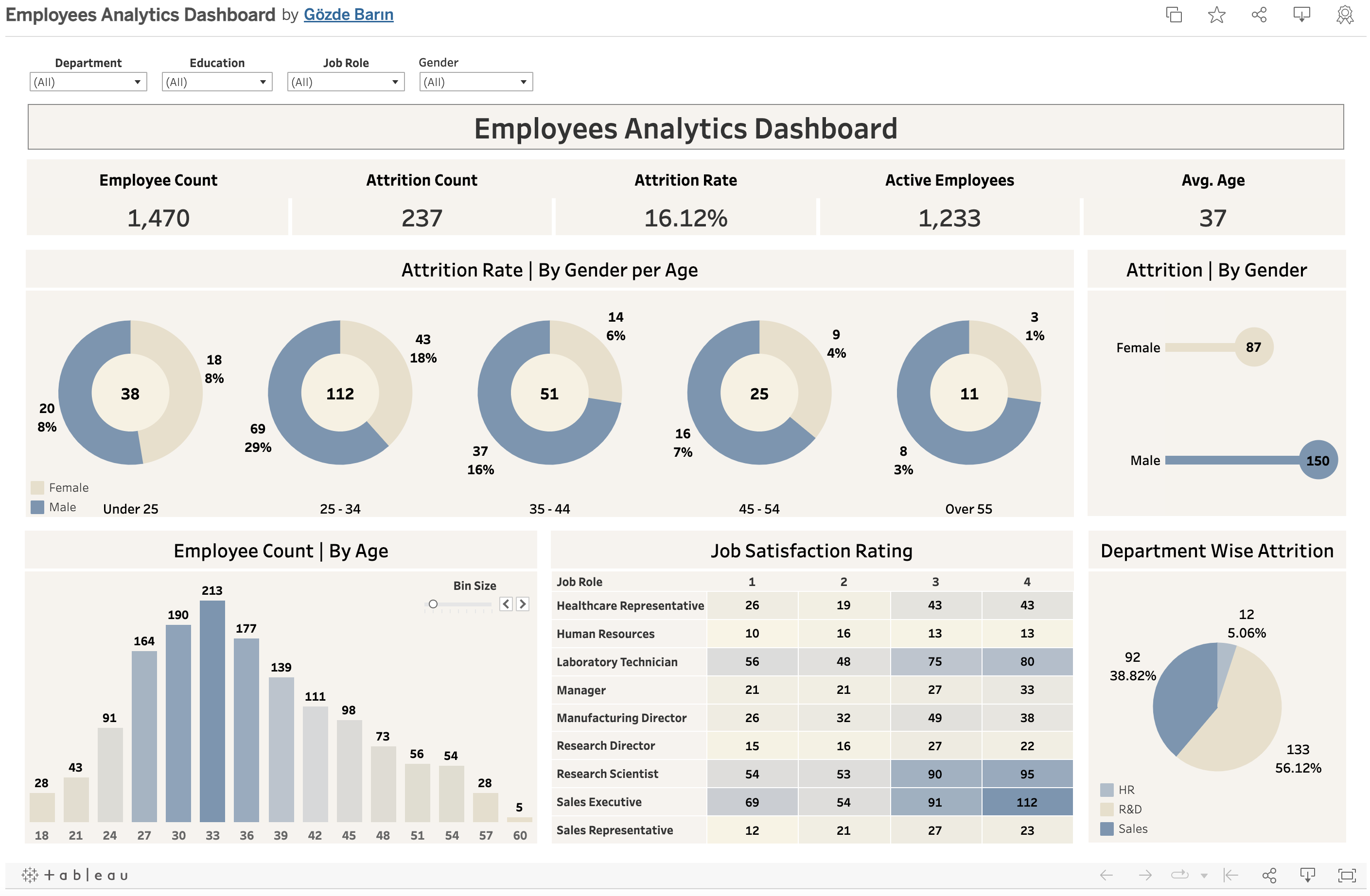The height and width of the screenshot is (896, 1370).
Task: Click the Attrition Count value 237
Action: click(x=422, y=218)
